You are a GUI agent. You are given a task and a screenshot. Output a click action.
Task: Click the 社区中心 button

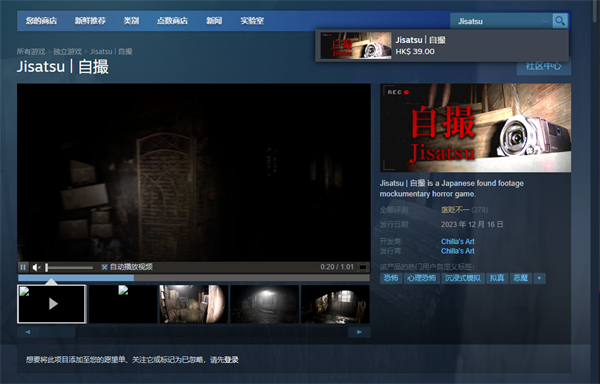pyautogui.click(x=543, y=67)
